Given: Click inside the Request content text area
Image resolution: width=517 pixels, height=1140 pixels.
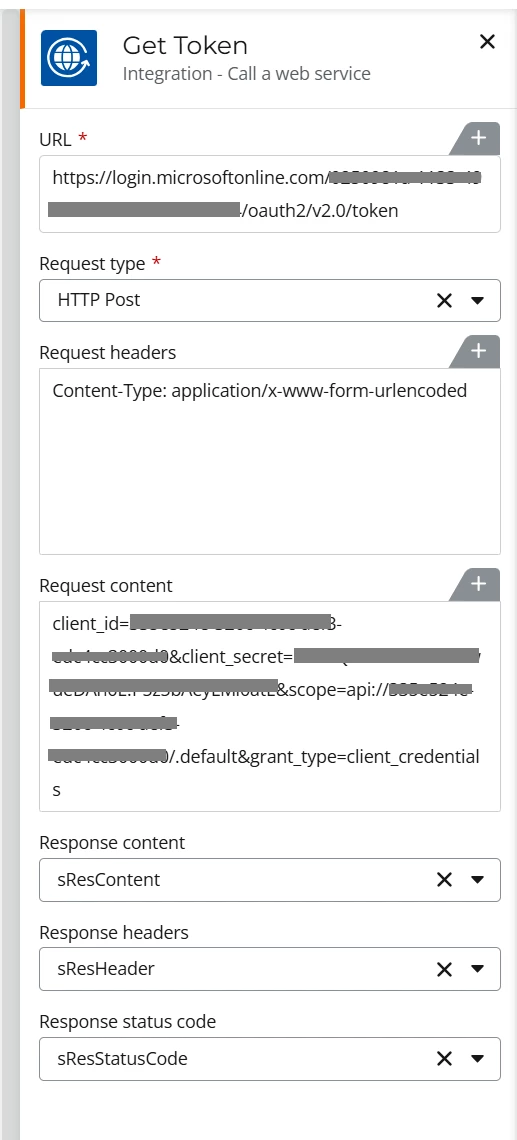Looking at the screenshot, I should point(270,707).
